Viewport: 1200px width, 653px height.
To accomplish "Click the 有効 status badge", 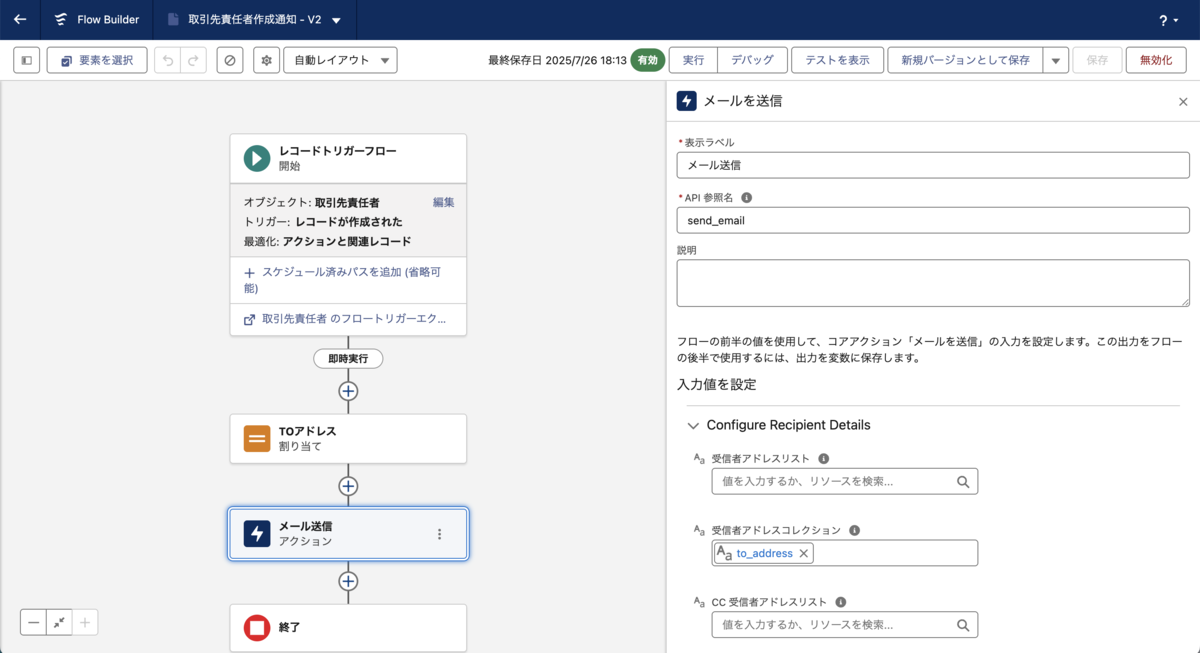I will (x=648, y=60).
